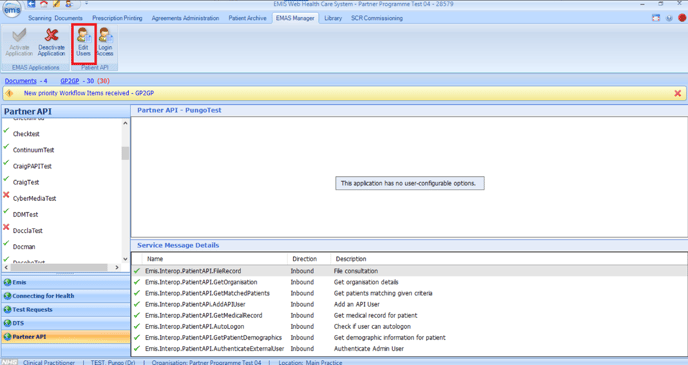Open the EMIS round application button

pos(12,9)
